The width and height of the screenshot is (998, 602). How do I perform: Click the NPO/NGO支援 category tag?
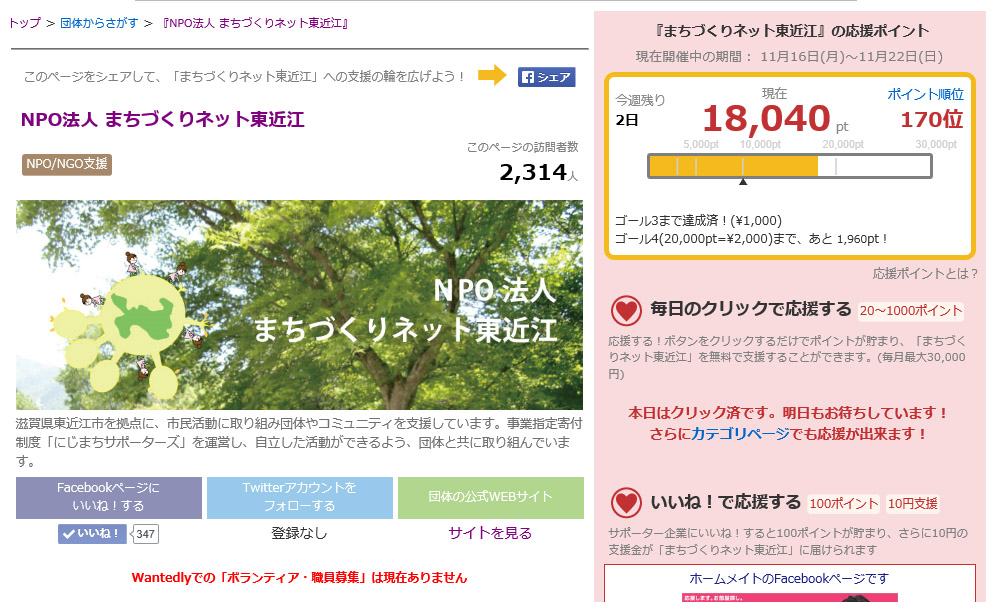[66, 164]
